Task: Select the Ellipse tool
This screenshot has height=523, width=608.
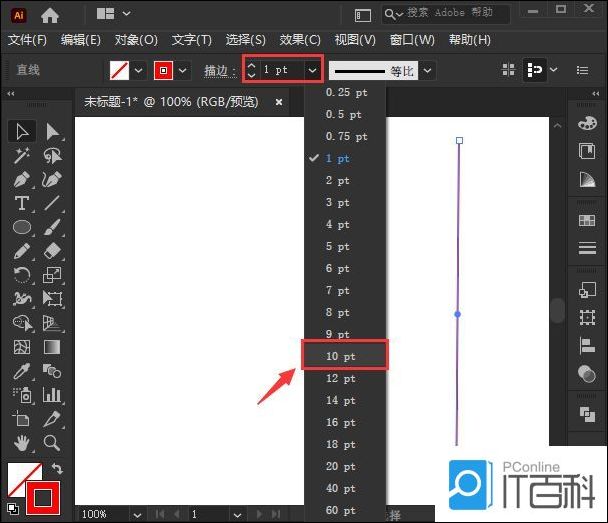Action: click(22, 227)
